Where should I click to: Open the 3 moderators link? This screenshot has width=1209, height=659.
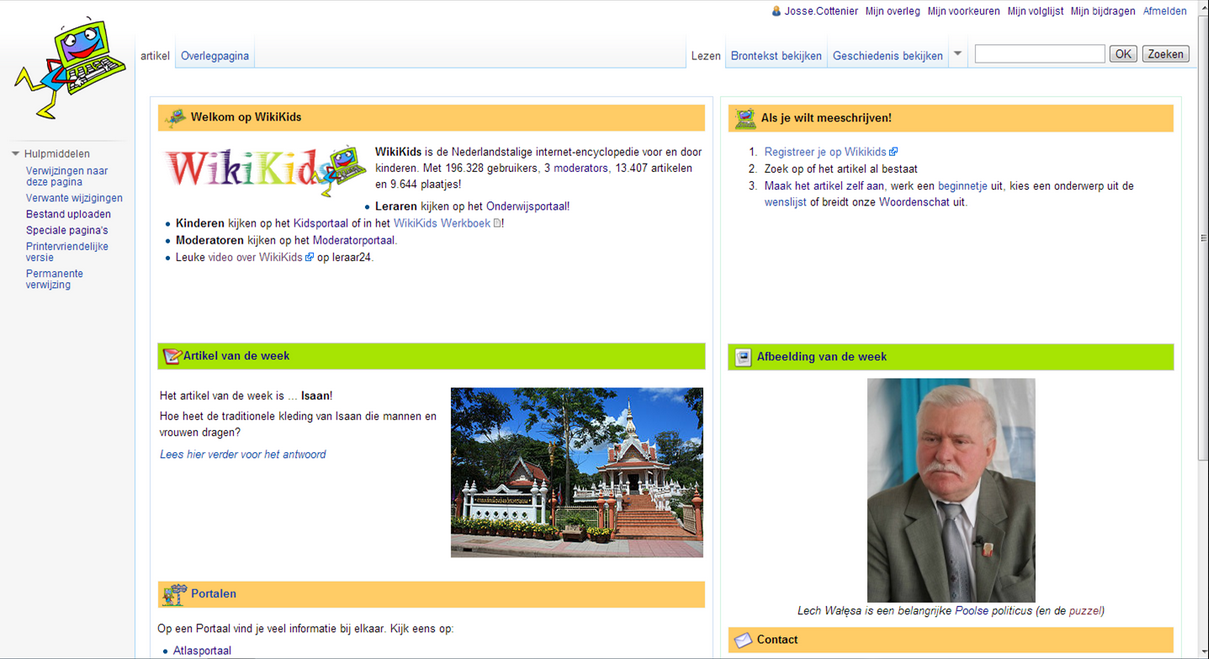[576, 168]
